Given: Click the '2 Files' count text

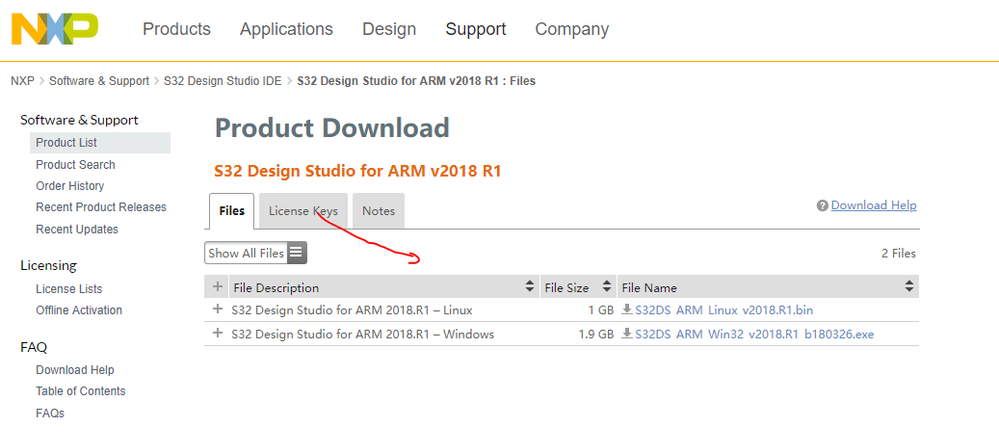Looking at the screenshot, I should coord(898,253).
